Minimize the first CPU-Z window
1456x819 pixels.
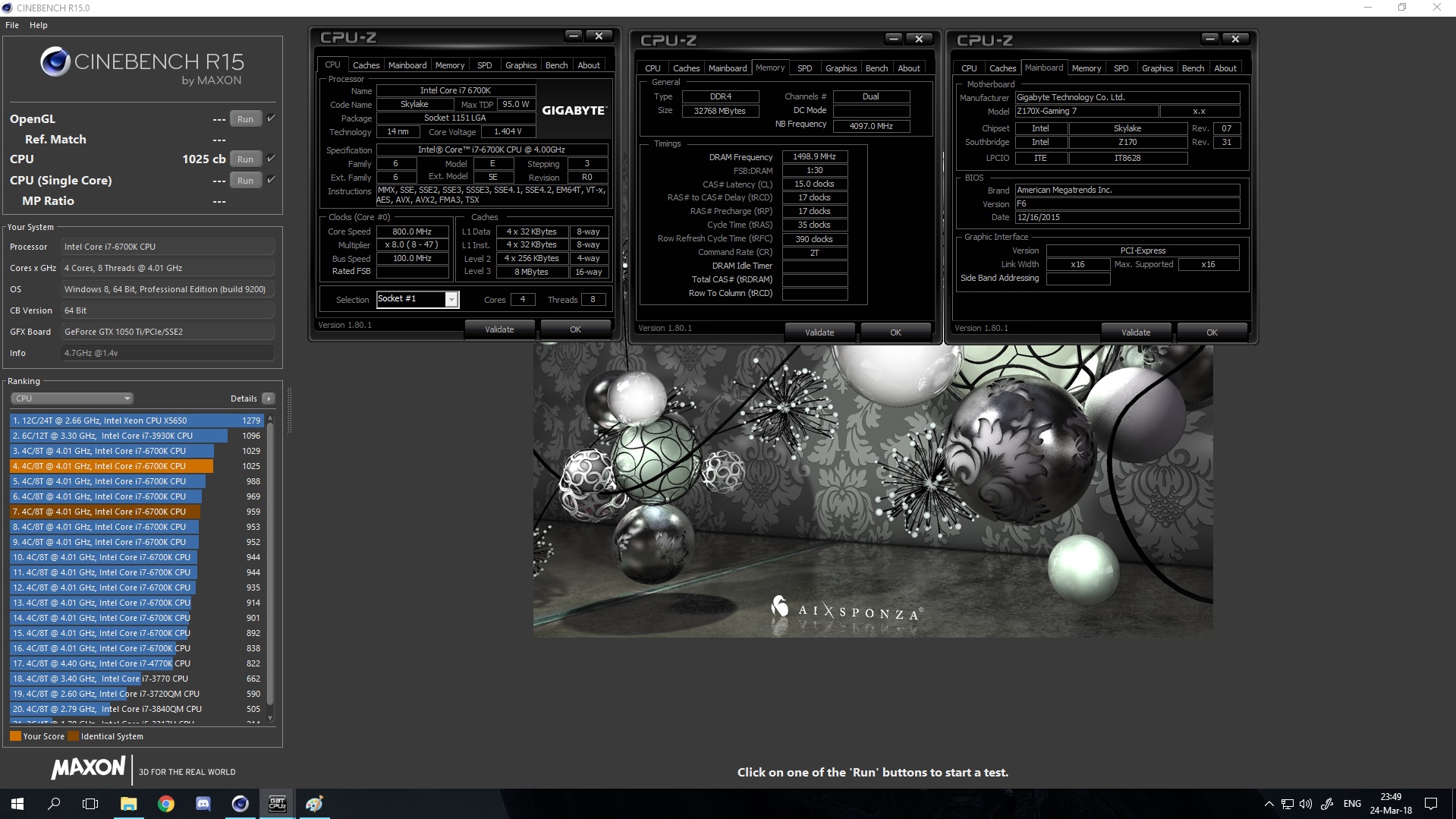pyautogui.click(x=574, y=36)
